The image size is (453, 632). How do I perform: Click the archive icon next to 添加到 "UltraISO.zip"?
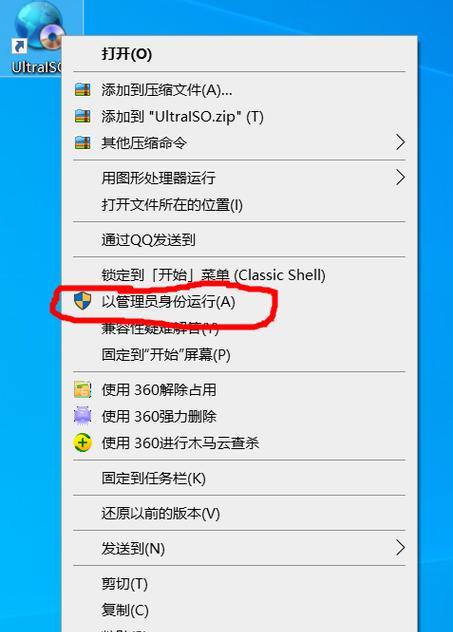click(83, 116)
